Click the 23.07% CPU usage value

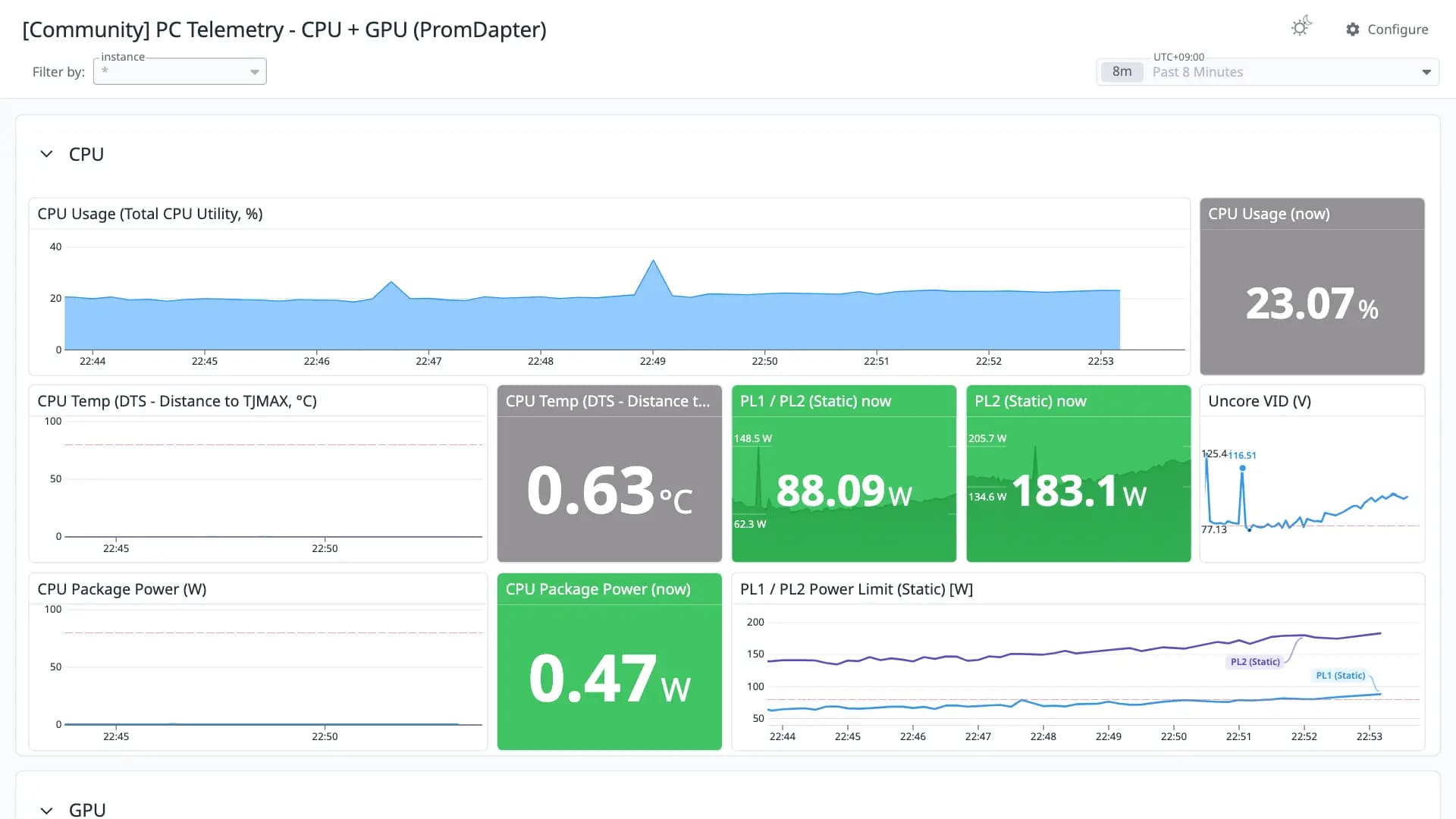(x=1312, y=303)
